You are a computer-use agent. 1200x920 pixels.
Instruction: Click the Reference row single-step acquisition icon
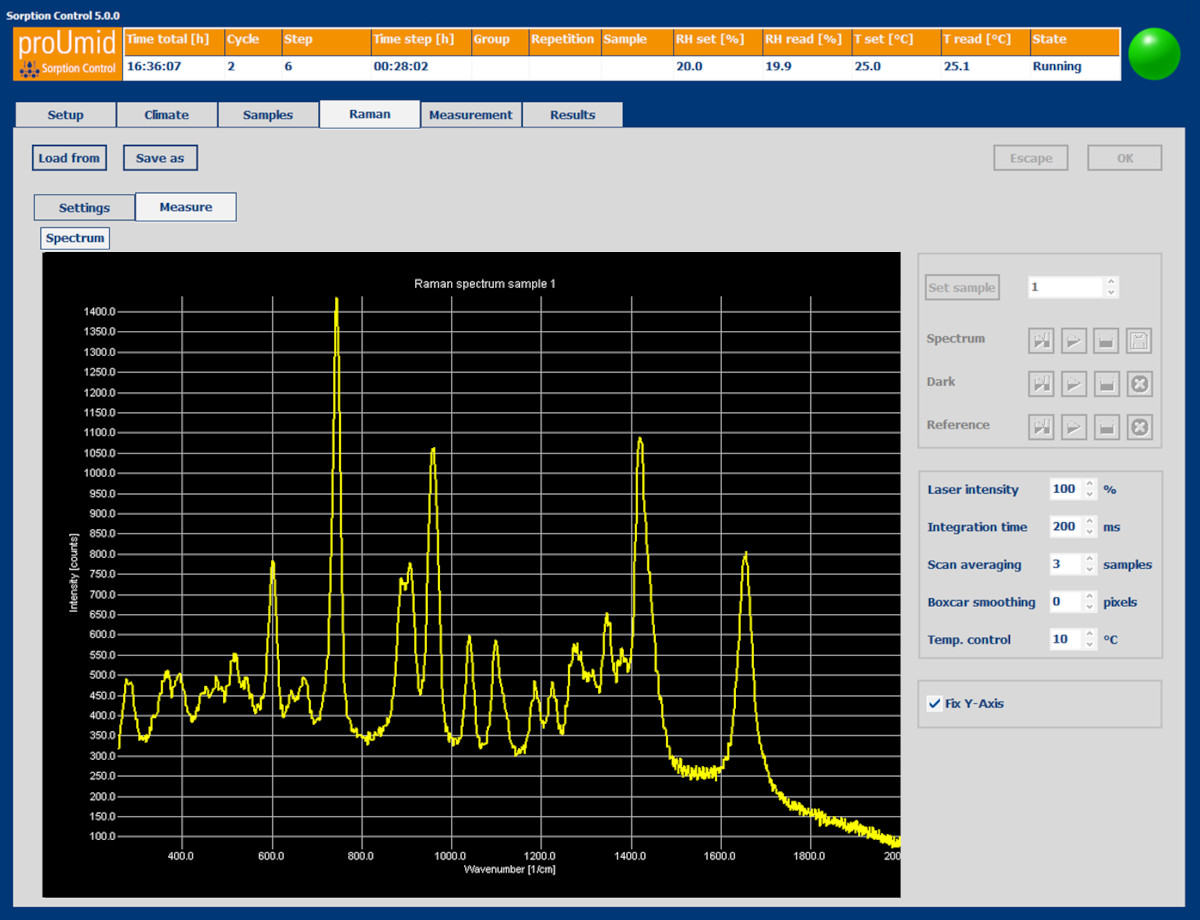(1042, 427)
